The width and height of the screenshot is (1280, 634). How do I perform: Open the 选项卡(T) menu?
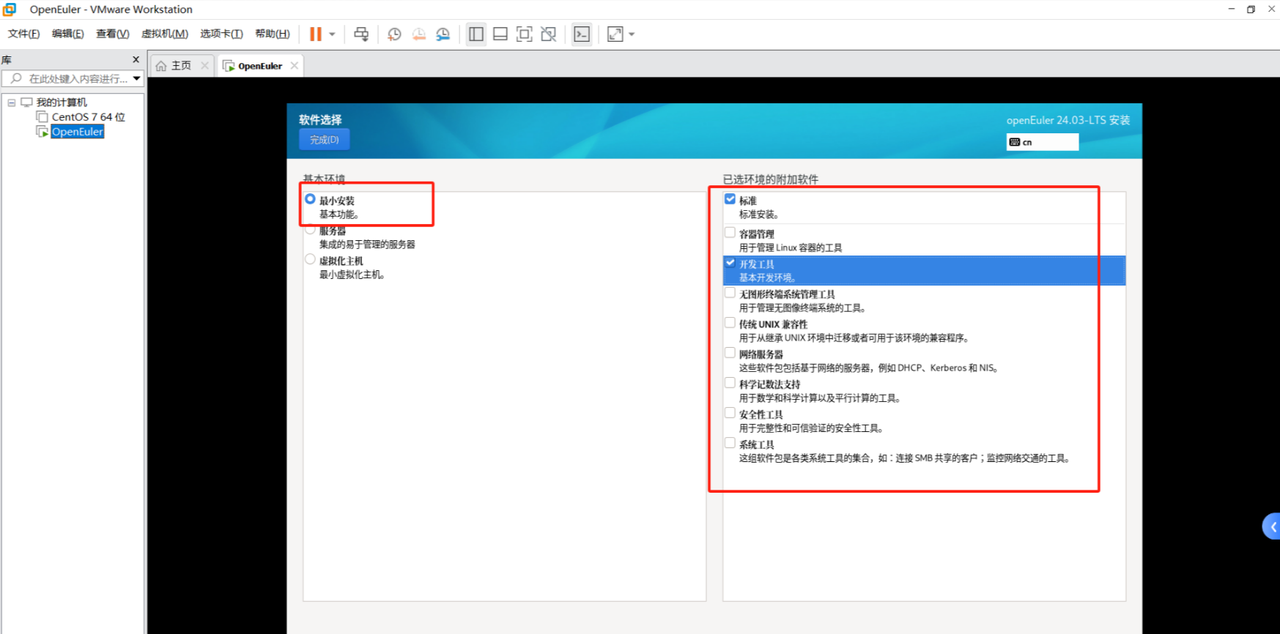click(x=221, y=34)
